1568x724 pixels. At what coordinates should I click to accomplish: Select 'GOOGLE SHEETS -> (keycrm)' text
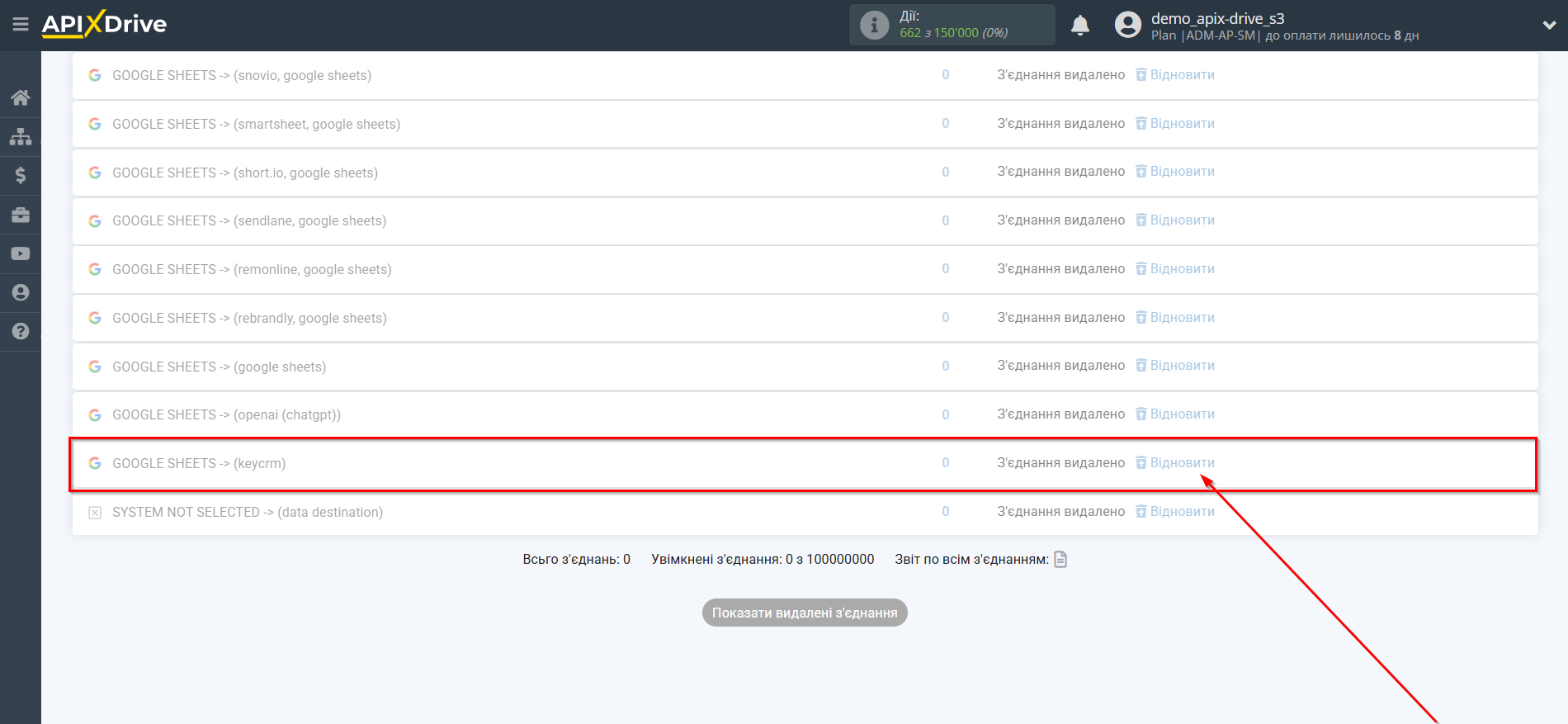click(x=199, y=463)
